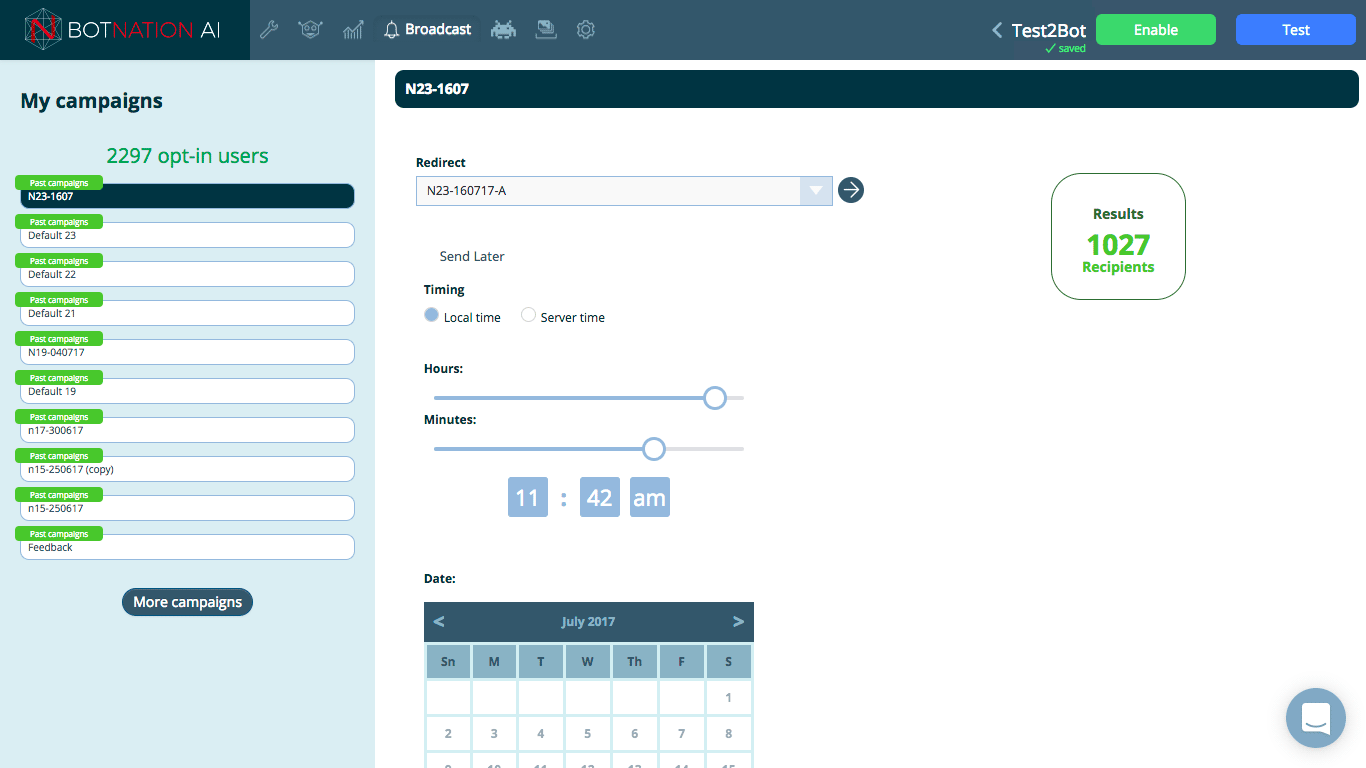Expand the Redirect dropdown list
The image size is (1366, 768).
[816, 191]
